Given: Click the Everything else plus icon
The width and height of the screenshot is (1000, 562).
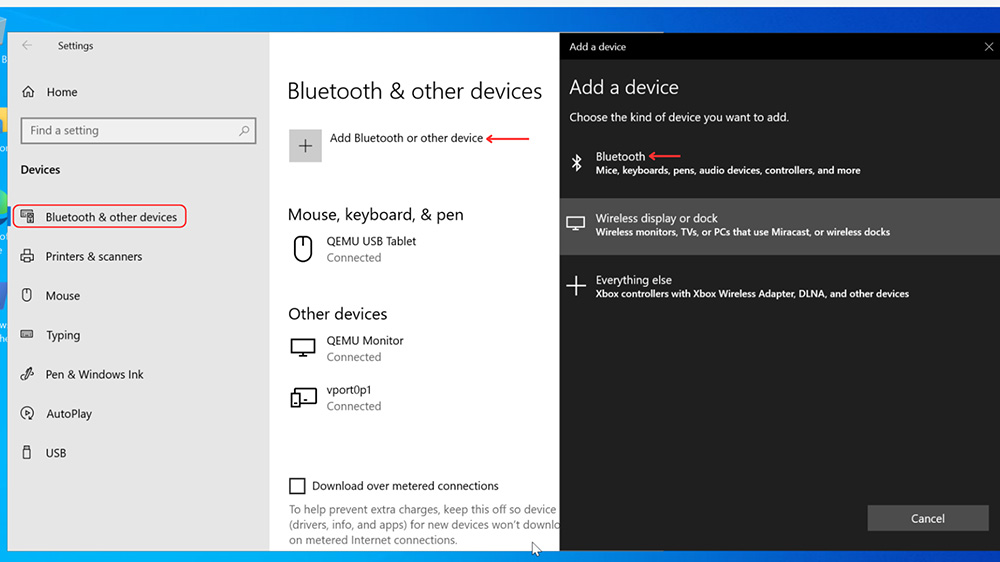Looking at the screenshot, I should [576, 286].
